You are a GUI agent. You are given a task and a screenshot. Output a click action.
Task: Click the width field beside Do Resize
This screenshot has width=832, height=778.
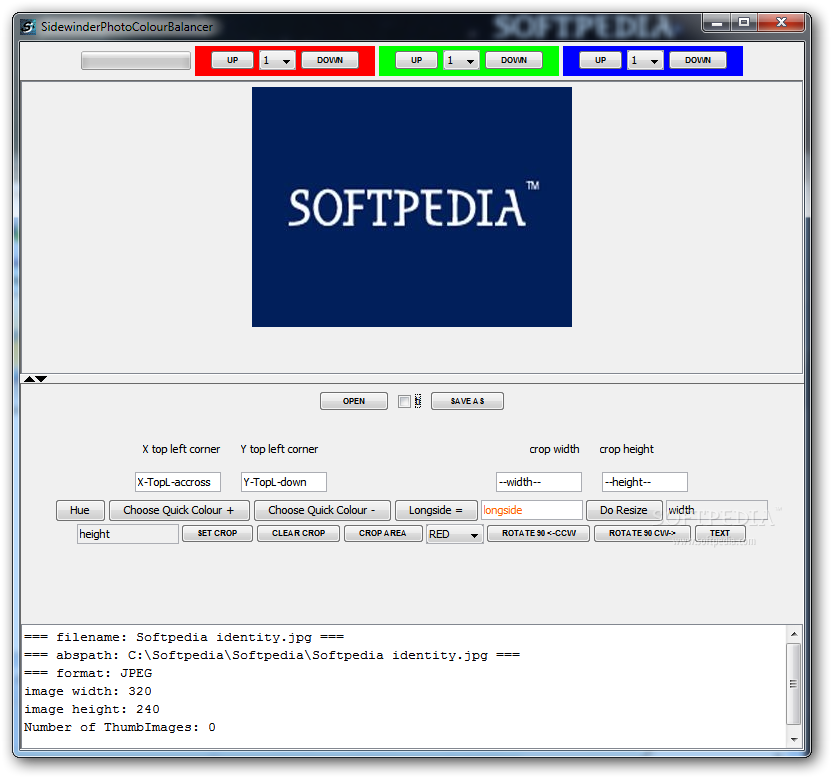point(716,510)
